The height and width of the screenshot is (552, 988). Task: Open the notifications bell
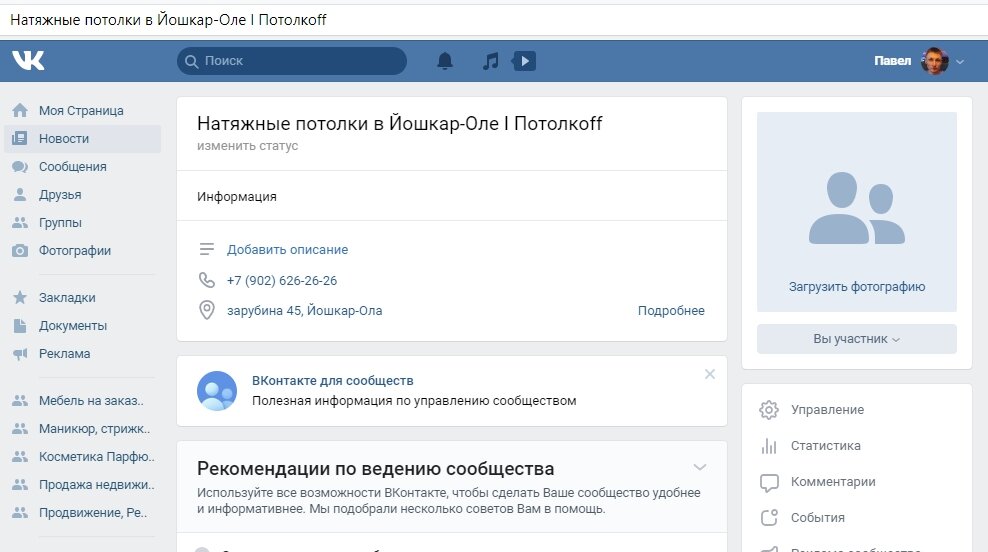(x=445, y=60)
